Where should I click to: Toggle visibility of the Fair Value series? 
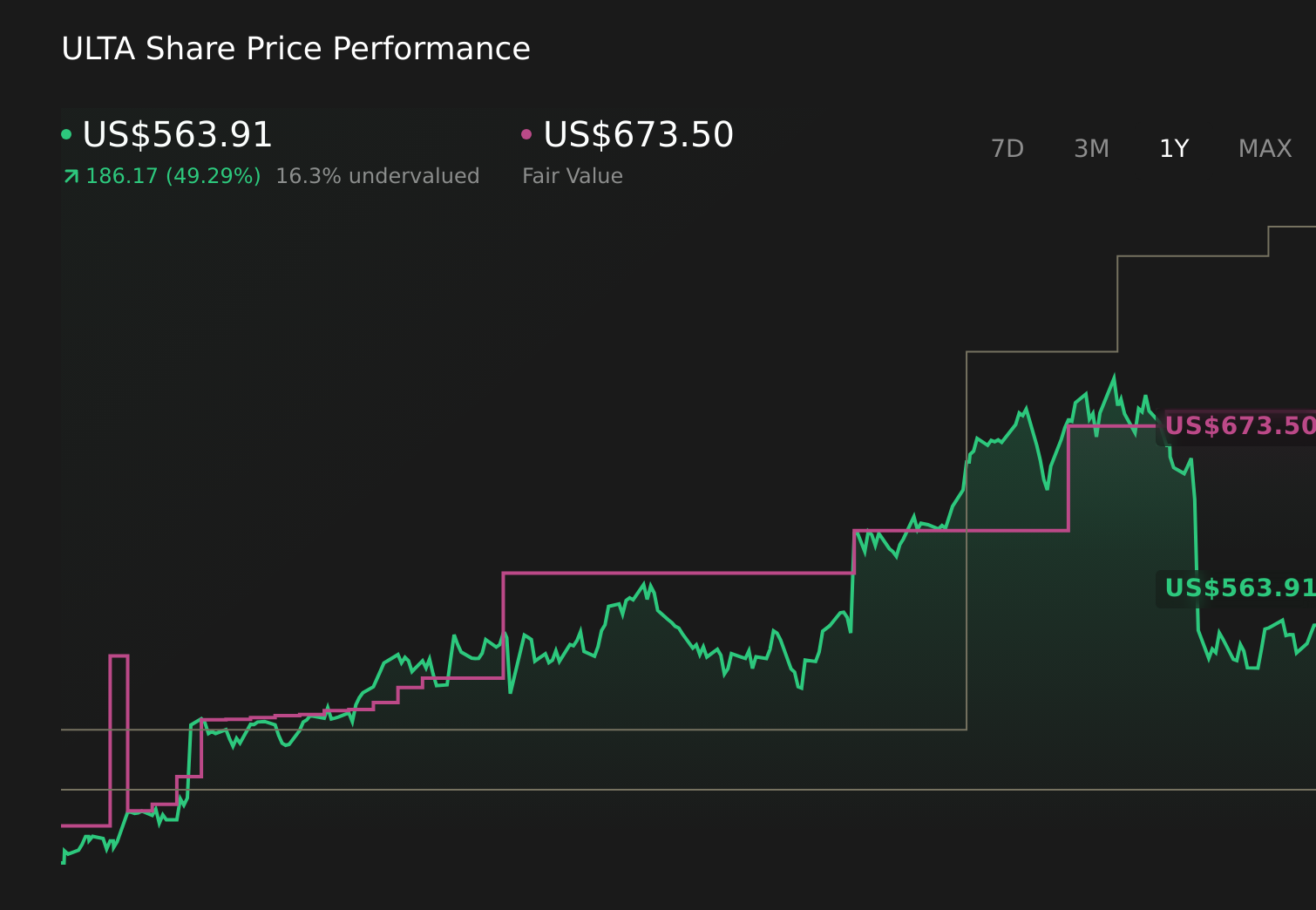(x=638, y=135)
